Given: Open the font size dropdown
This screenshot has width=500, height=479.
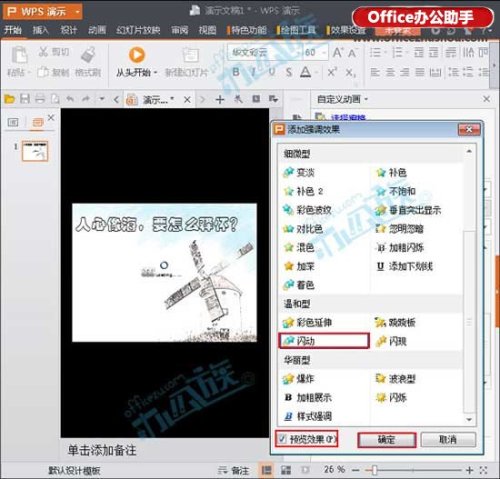Looking at the screenshot, I should pos(324,53).
